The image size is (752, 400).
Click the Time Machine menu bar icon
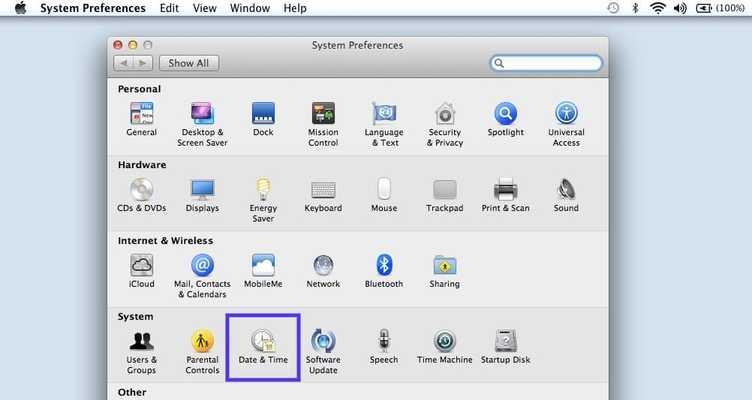click(x=613, y=8)
